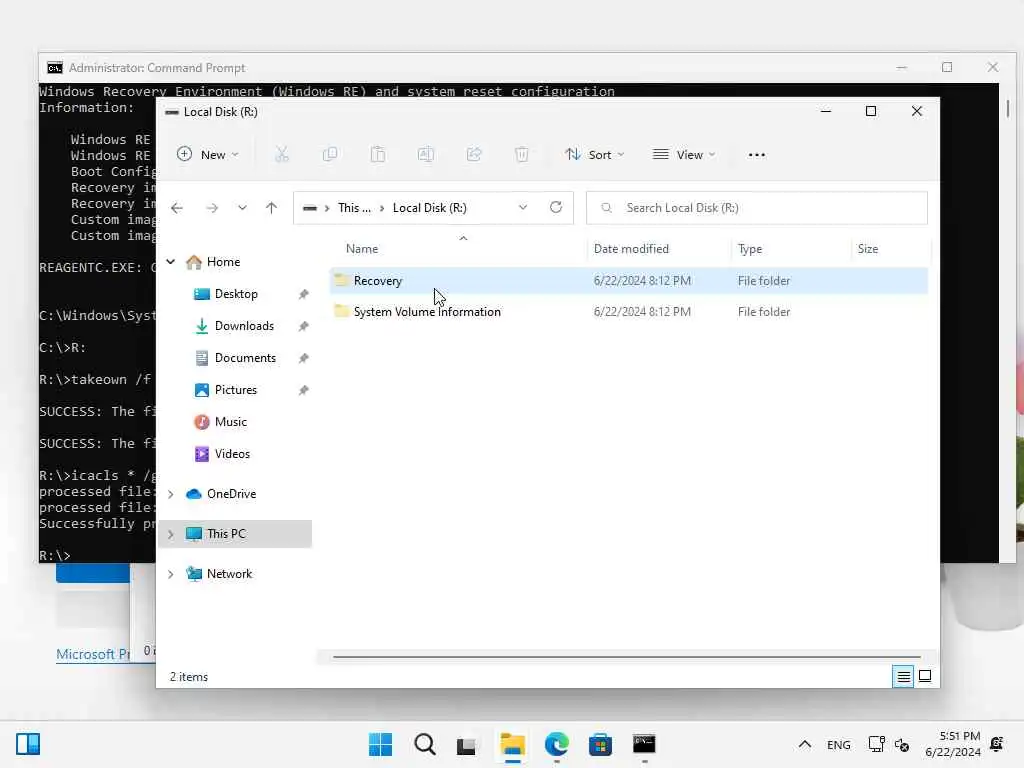Click the Rename icon in Explorer toolbar
The width and height of the screenshot is (1024, 768).
[426, 155]
